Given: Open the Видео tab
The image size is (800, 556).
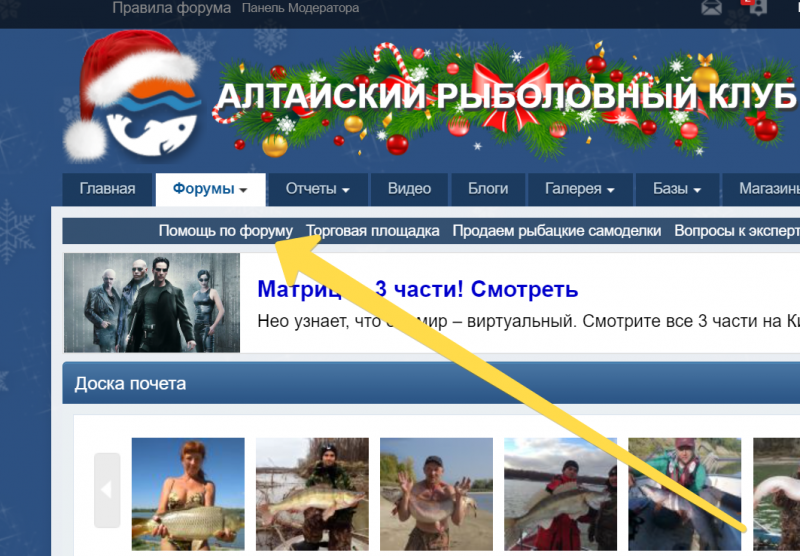Looking at the screenshot, I should click(x=409, y=189).
